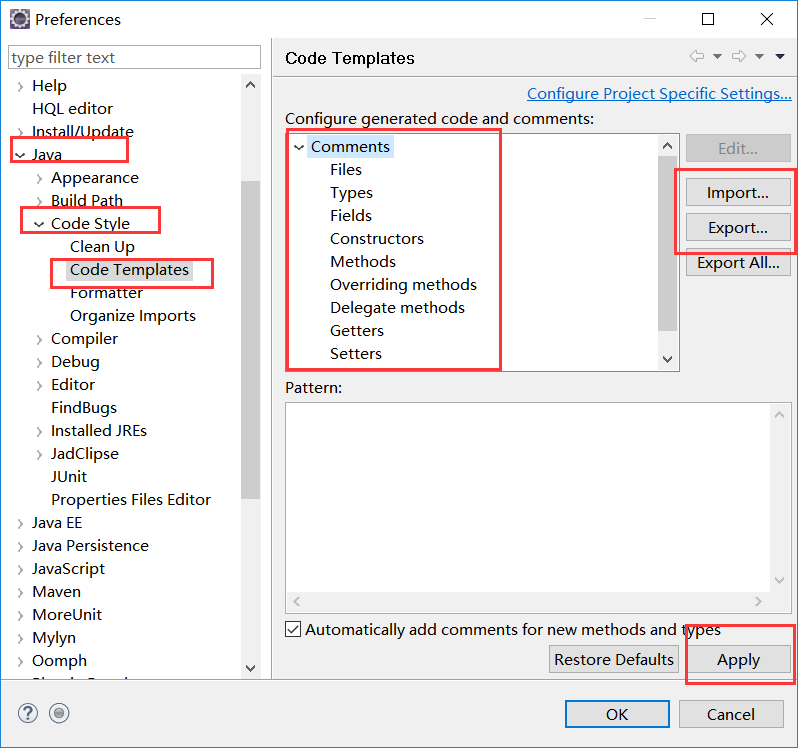Click the record preferences circular icon
The width and height of the screenshot is (798, 748).
tap(59, 713)
